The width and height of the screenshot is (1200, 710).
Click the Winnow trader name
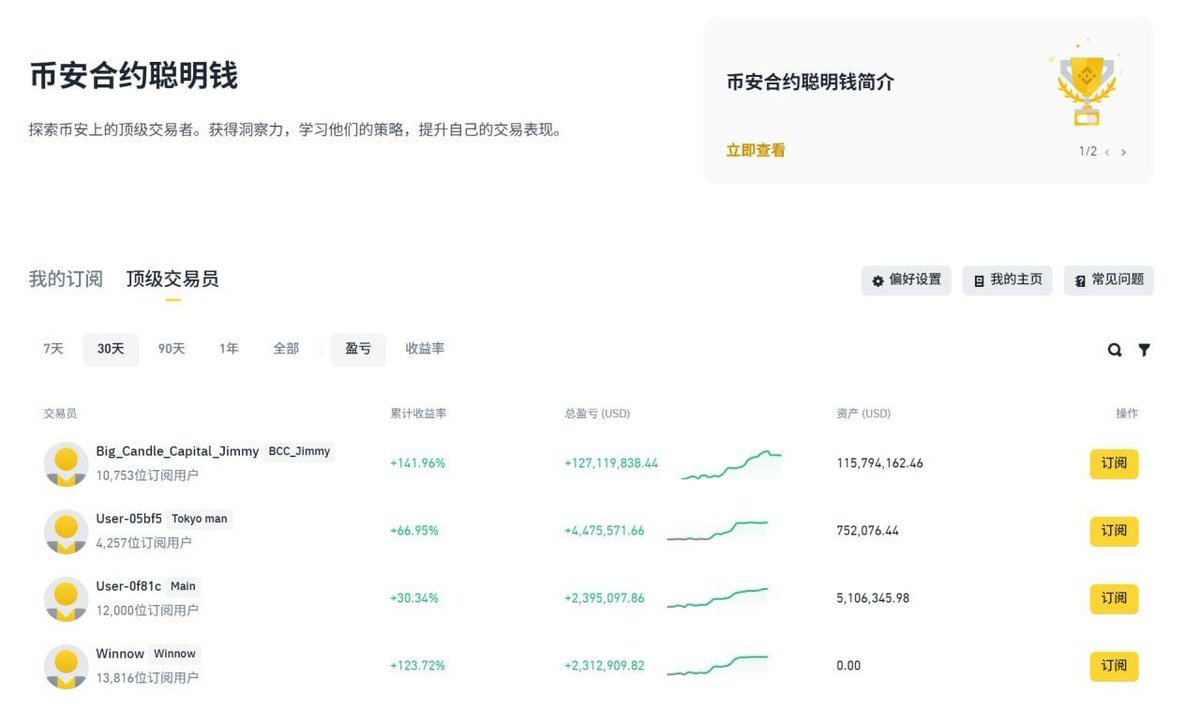click(x=120, y=653)
